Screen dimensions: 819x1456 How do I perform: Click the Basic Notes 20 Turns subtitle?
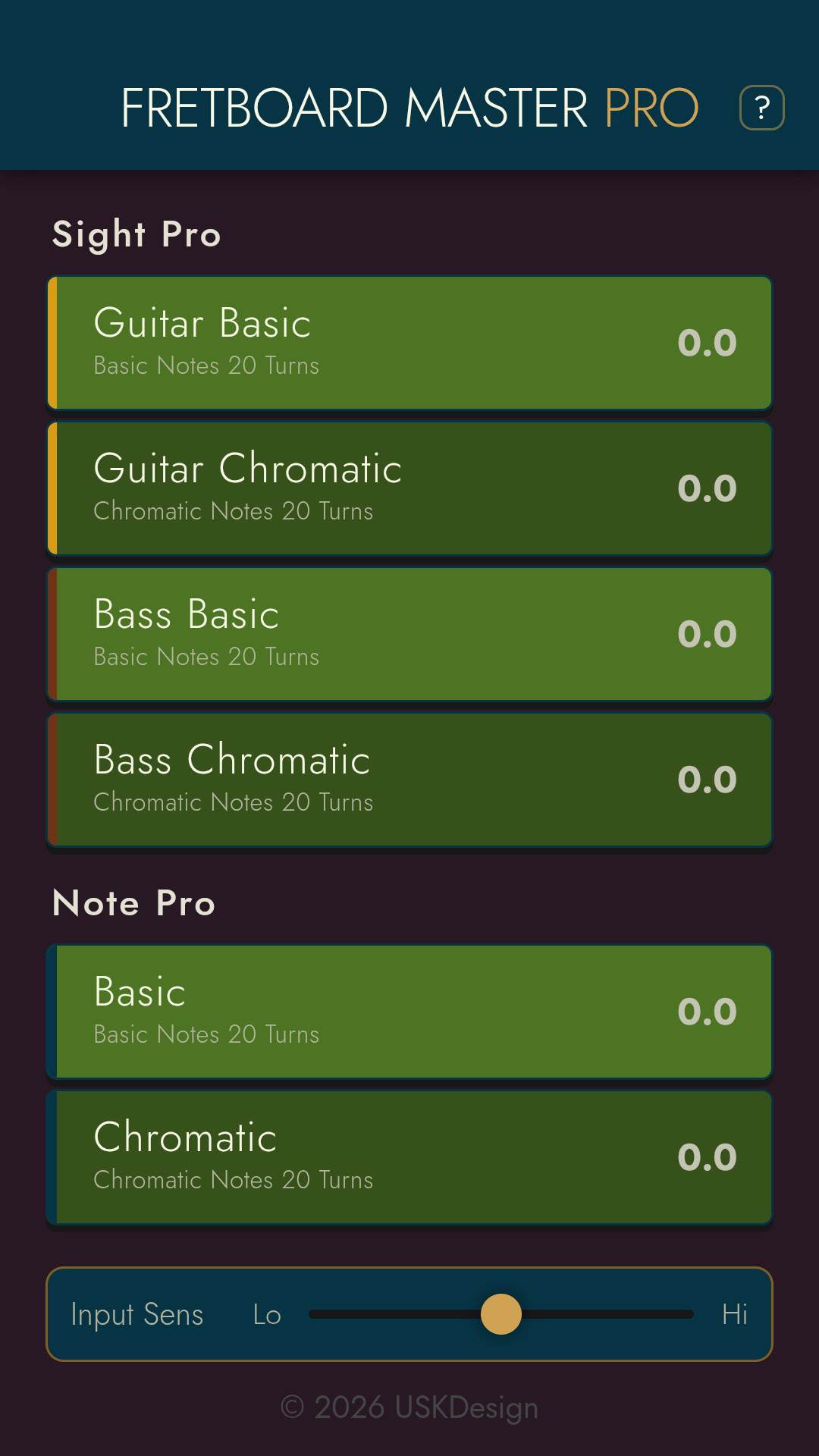pos(206,366)
